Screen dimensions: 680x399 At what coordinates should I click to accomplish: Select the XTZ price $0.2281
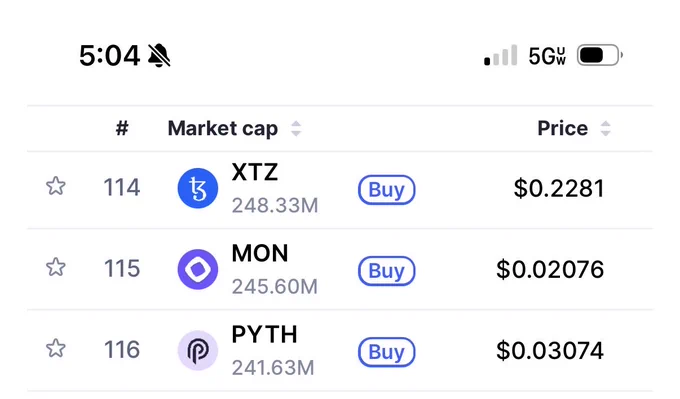coord(559,188)
